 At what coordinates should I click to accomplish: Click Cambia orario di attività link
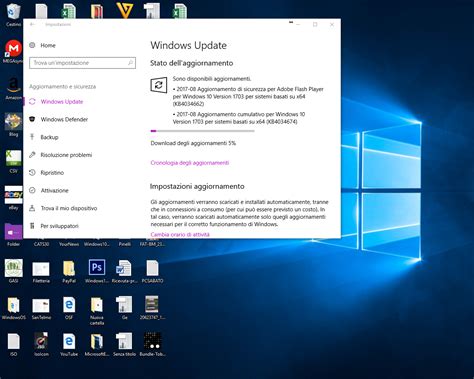click(180, 234)
